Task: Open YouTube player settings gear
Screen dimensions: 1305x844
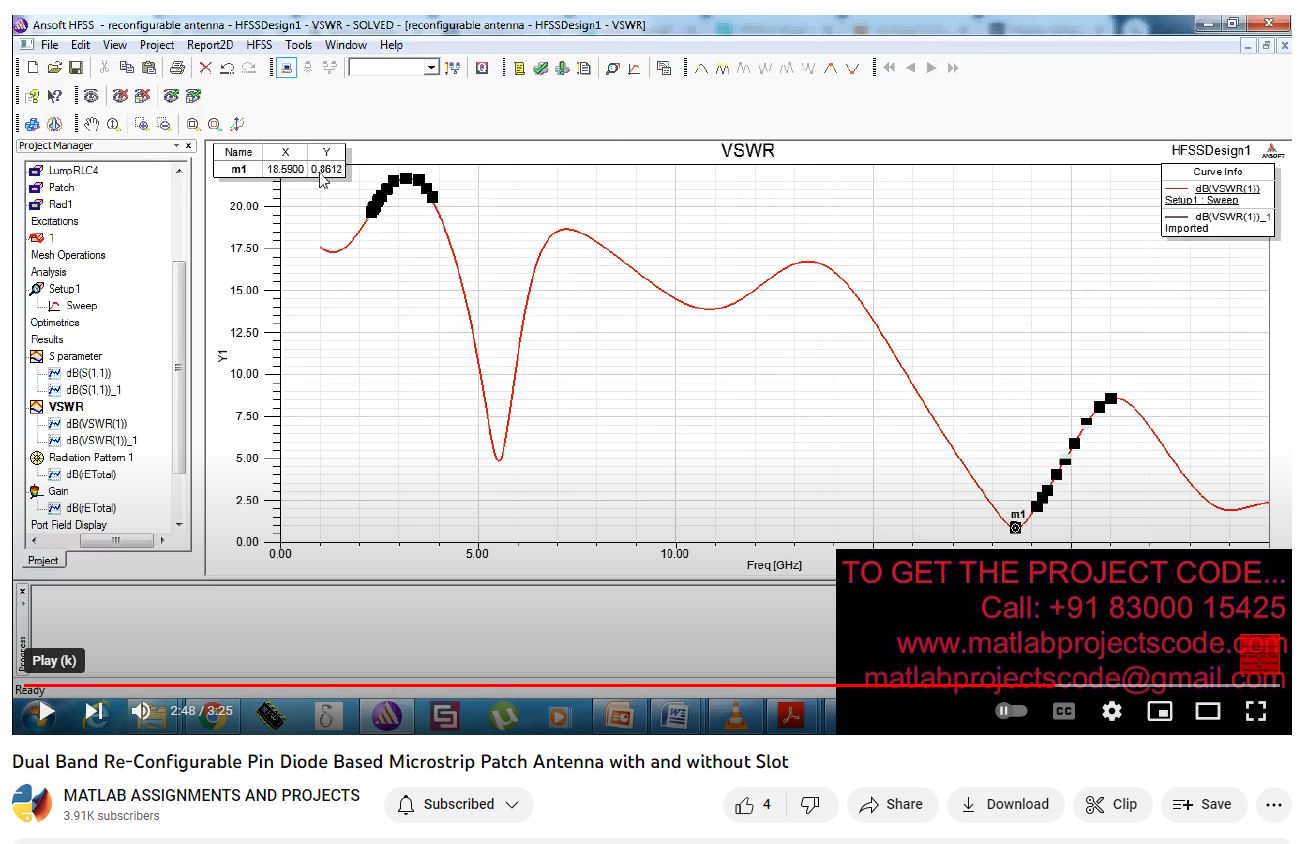Action: (x=1111, y=711)
